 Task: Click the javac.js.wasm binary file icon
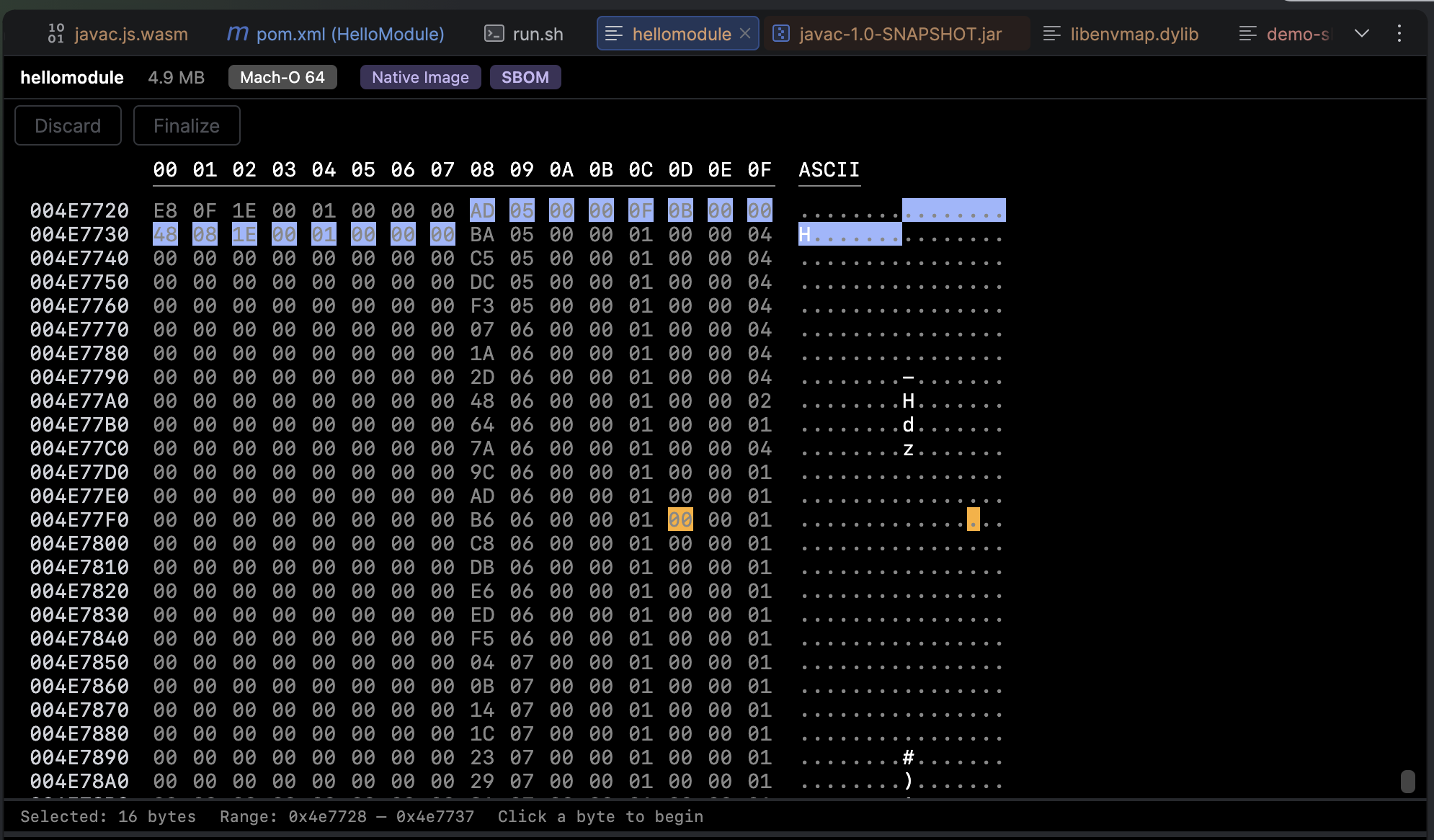(55, 33)
